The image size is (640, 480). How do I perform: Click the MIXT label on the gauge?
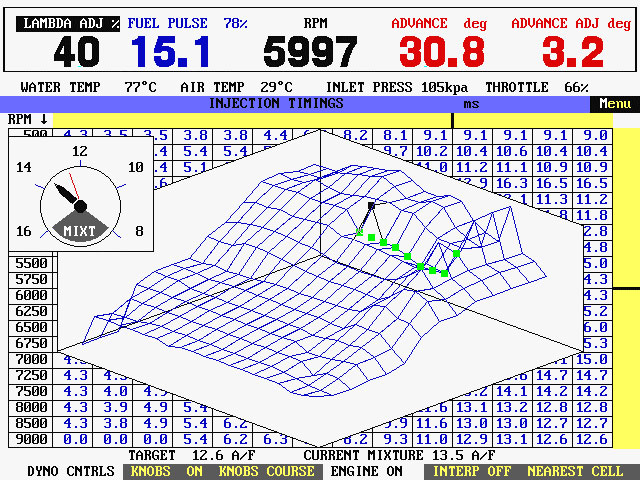coord(80,230)
